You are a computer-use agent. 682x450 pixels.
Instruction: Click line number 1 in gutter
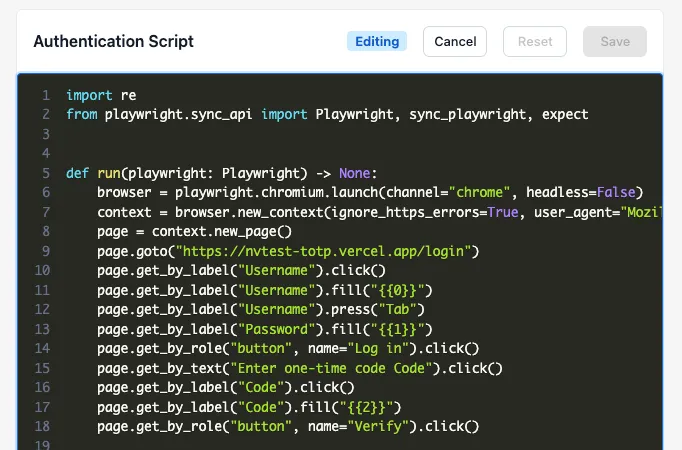click(x=46, y=95)
